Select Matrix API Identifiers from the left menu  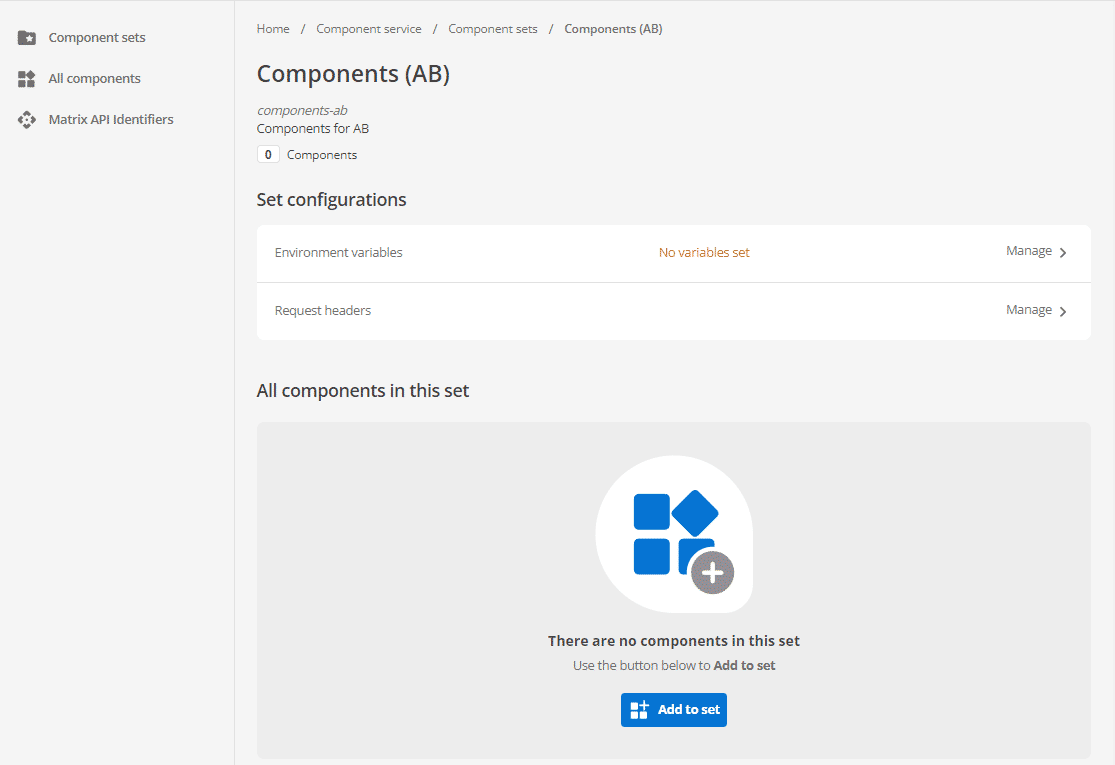coord(111,119)
